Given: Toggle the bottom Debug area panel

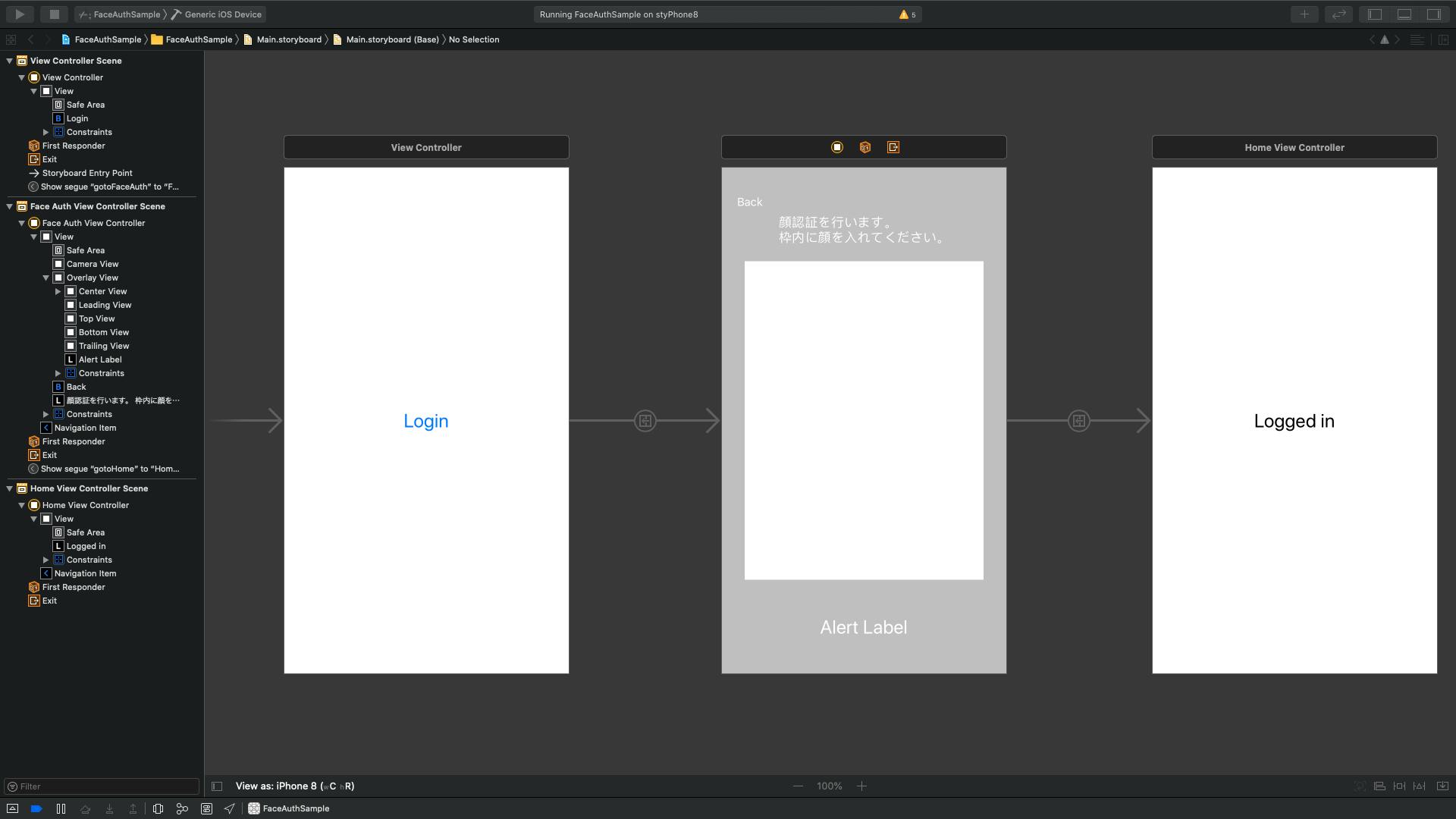Looking at the screenshot, I should tap(1404, 14).
